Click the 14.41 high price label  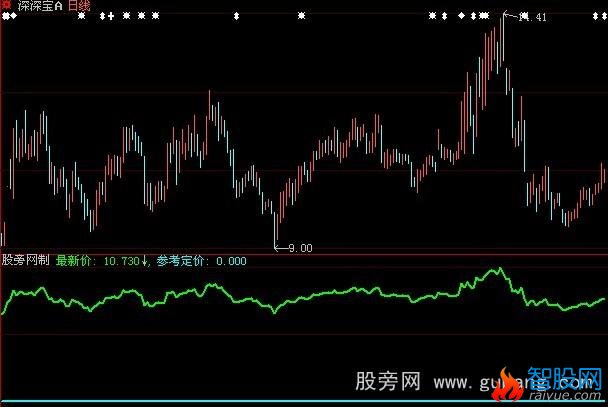(534, 17)
